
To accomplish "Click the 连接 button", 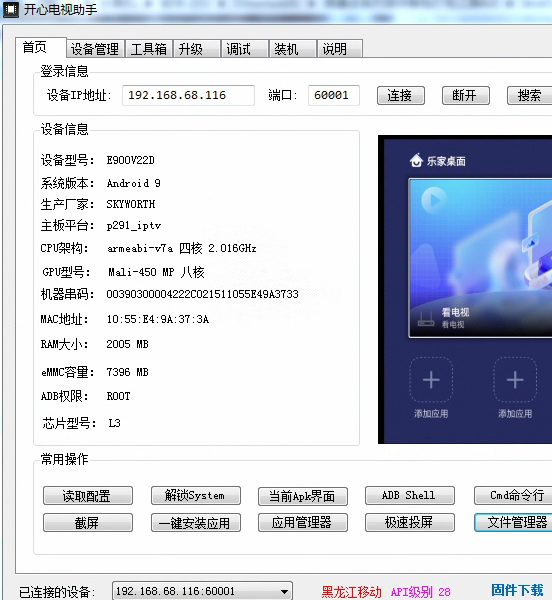I will pyautogui.click(x=401, y=95).
